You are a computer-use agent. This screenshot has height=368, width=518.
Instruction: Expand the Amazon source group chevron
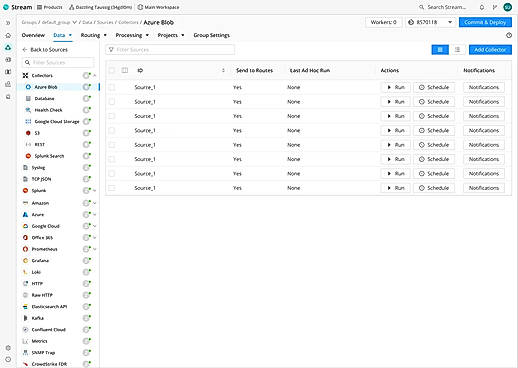95,203
